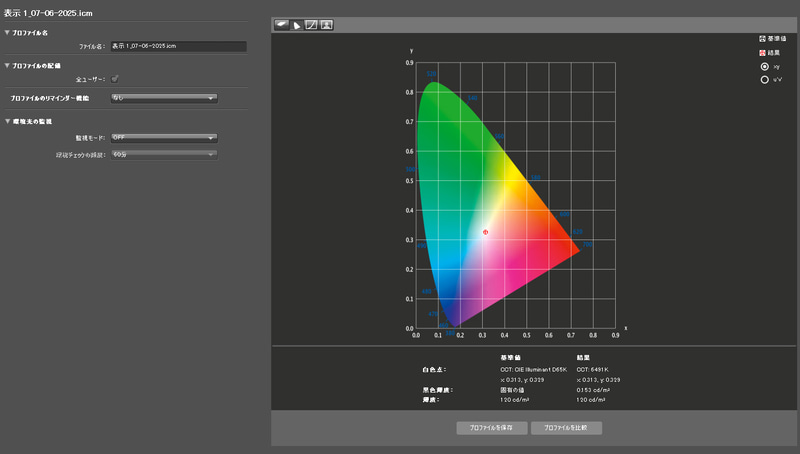Click the 基準値 column header in results table
800x454 pixels.
(x=510, y=358)
